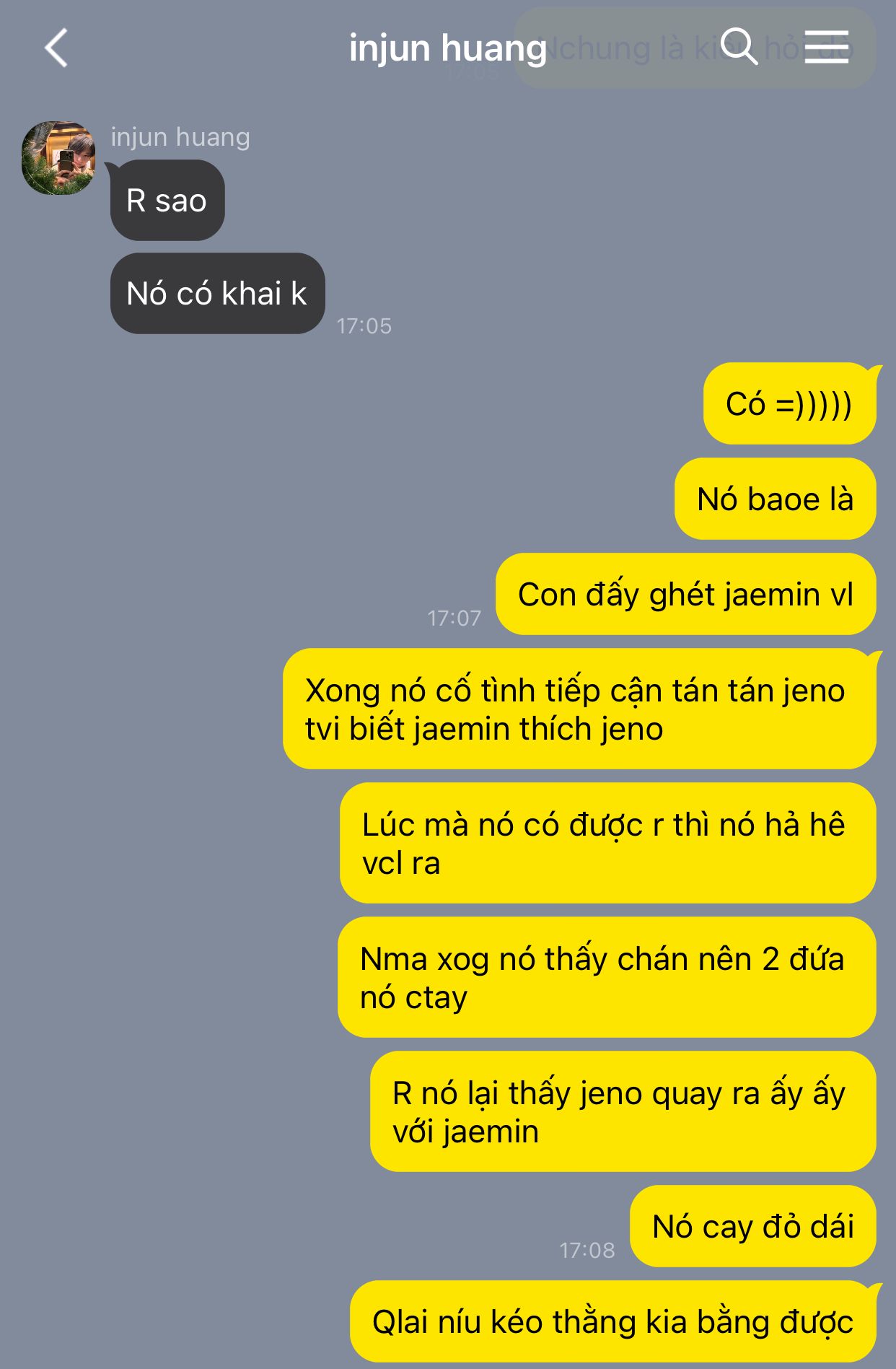Tap the 17:08 timestamp
This screenshot has height=1369, width=896.
point(587,1250)
